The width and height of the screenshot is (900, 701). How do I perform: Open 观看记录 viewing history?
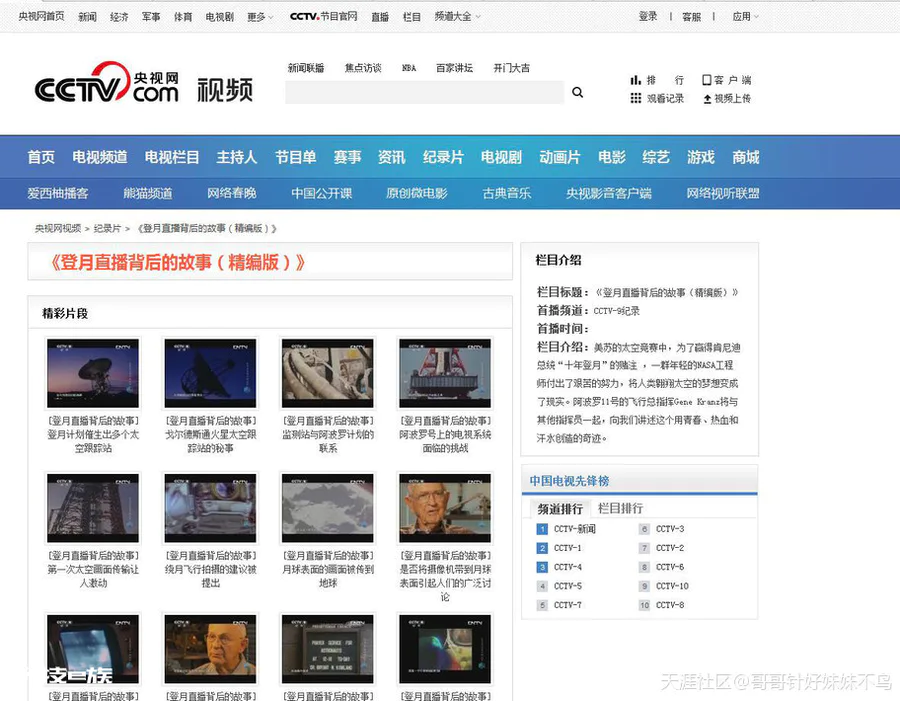tap(657, 98)
